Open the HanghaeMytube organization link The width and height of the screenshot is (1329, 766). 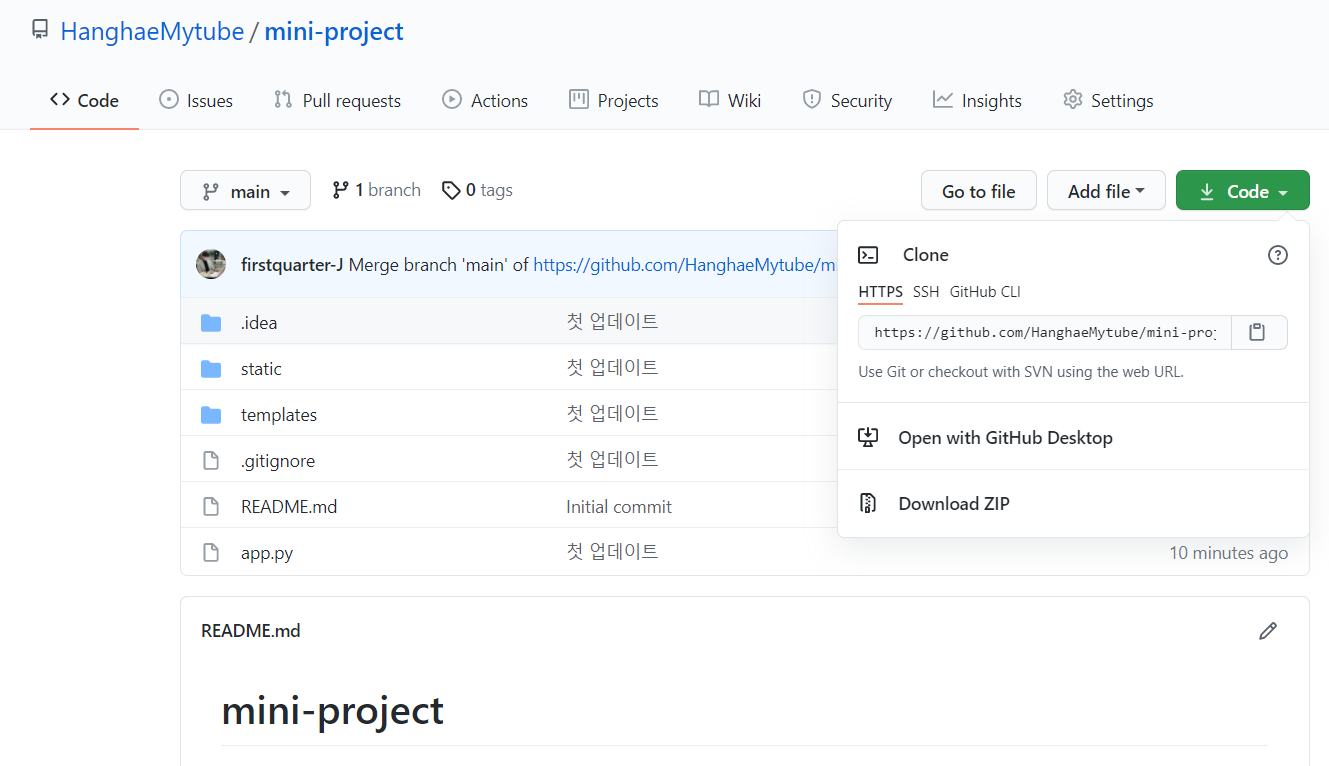152,31
